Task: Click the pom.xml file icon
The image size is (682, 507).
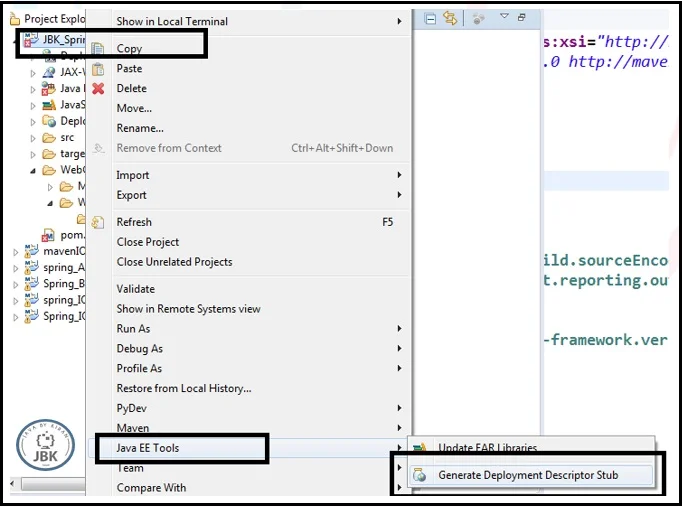Action: [x=48, y=235]
